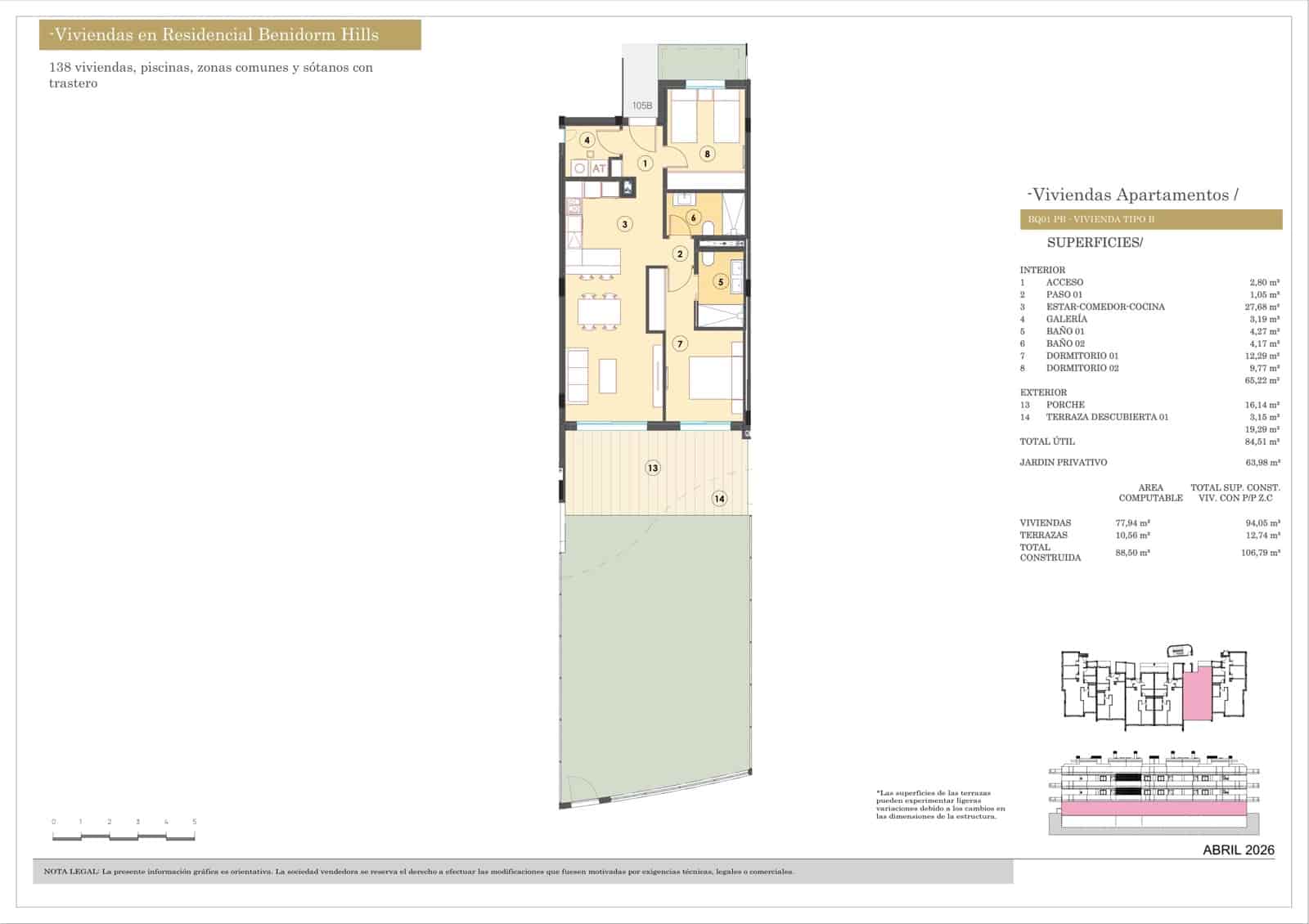Click the DORMITORIO 01 row label
1309x924 pixels.
1082,356
